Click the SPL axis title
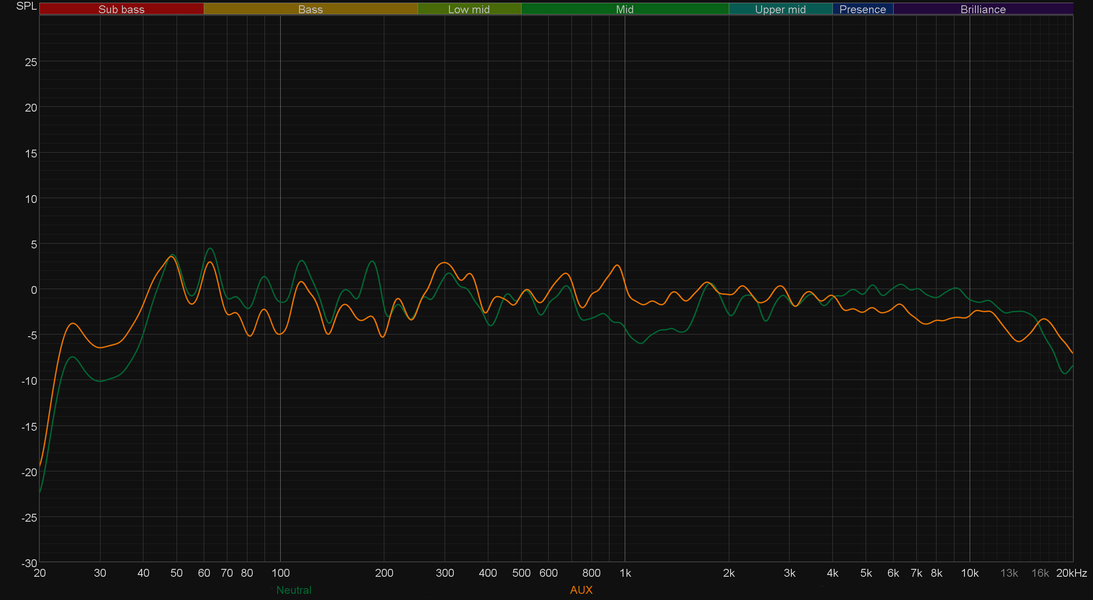This screenshot has width=1093, height=600. pos(26,6)
